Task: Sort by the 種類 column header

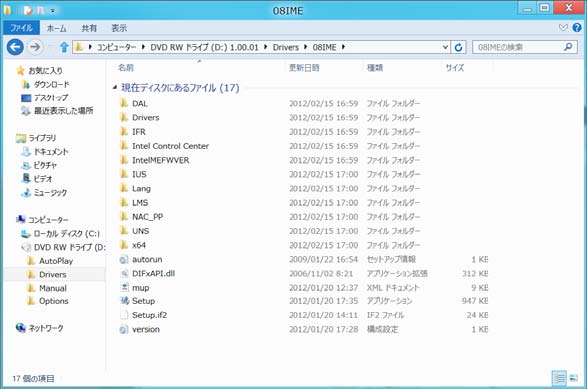Action: (375, 68)
